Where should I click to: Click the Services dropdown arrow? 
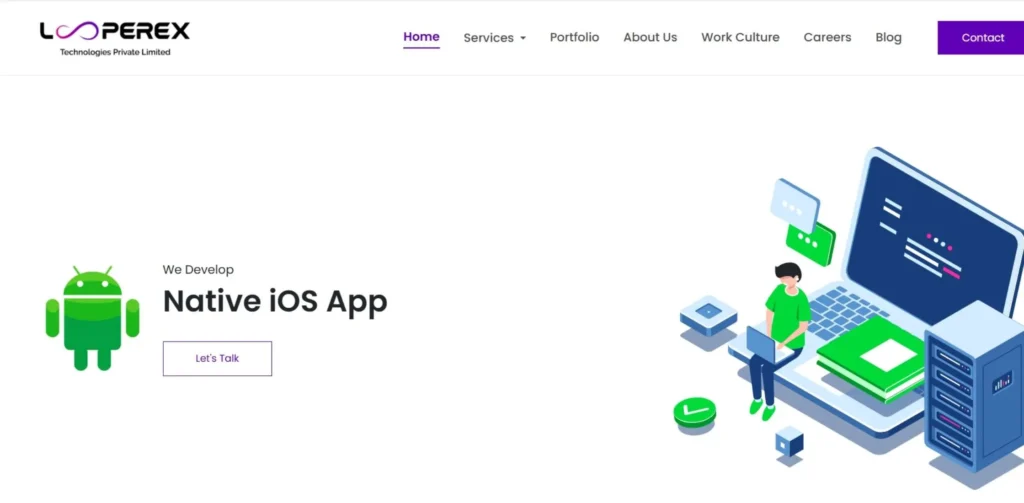523,39
